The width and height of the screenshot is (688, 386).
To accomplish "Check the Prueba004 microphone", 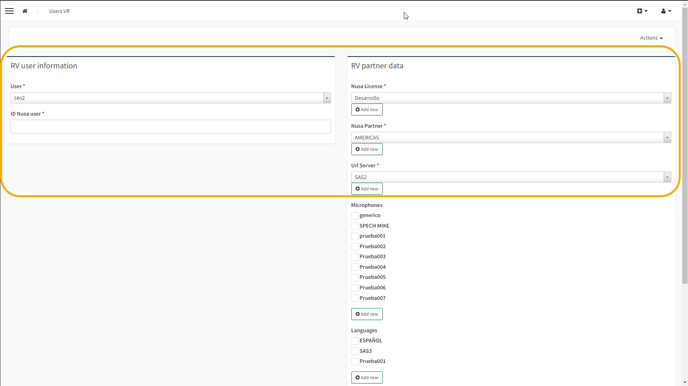I will point(355,267).
